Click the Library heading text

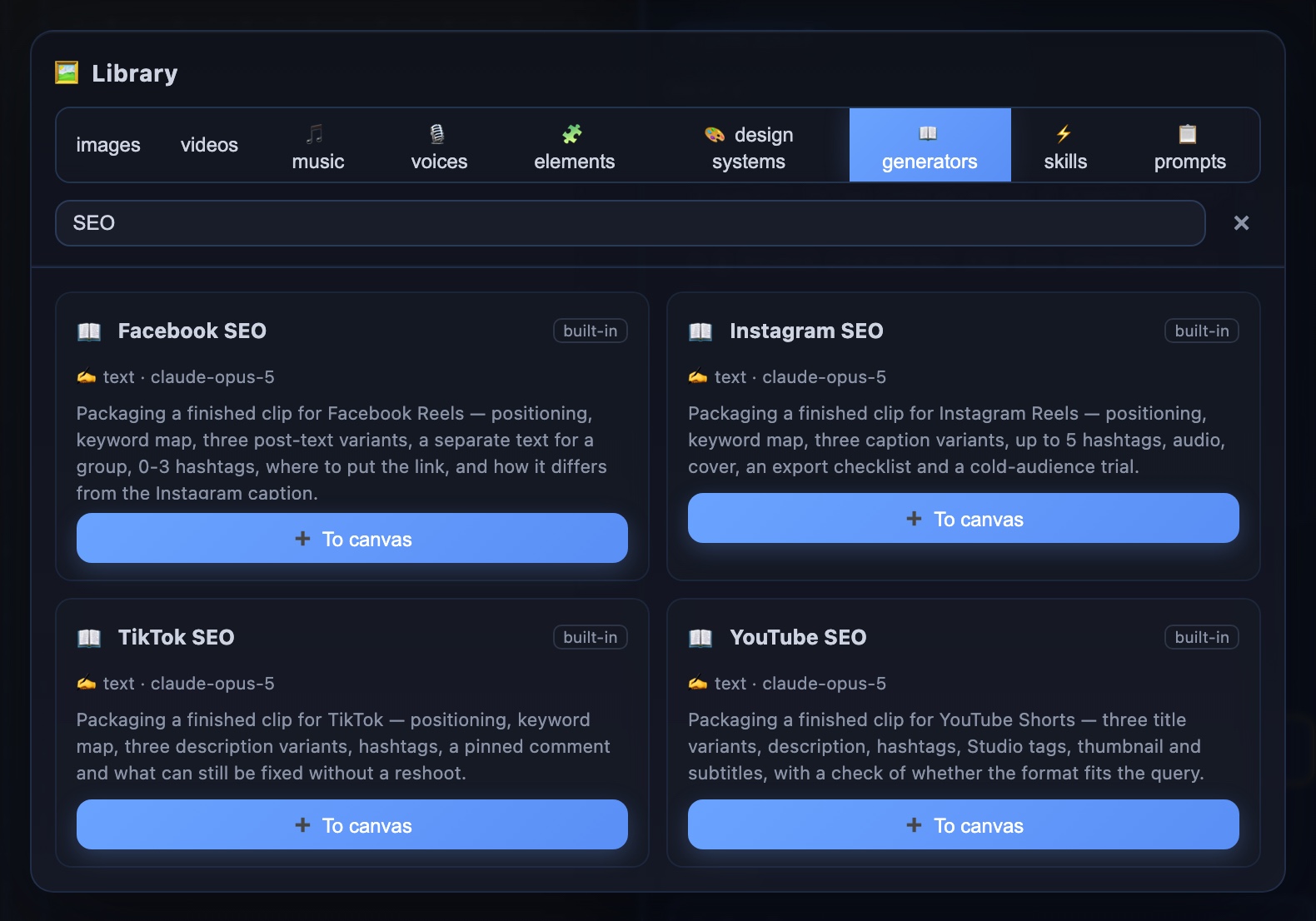tap(135, 73)
